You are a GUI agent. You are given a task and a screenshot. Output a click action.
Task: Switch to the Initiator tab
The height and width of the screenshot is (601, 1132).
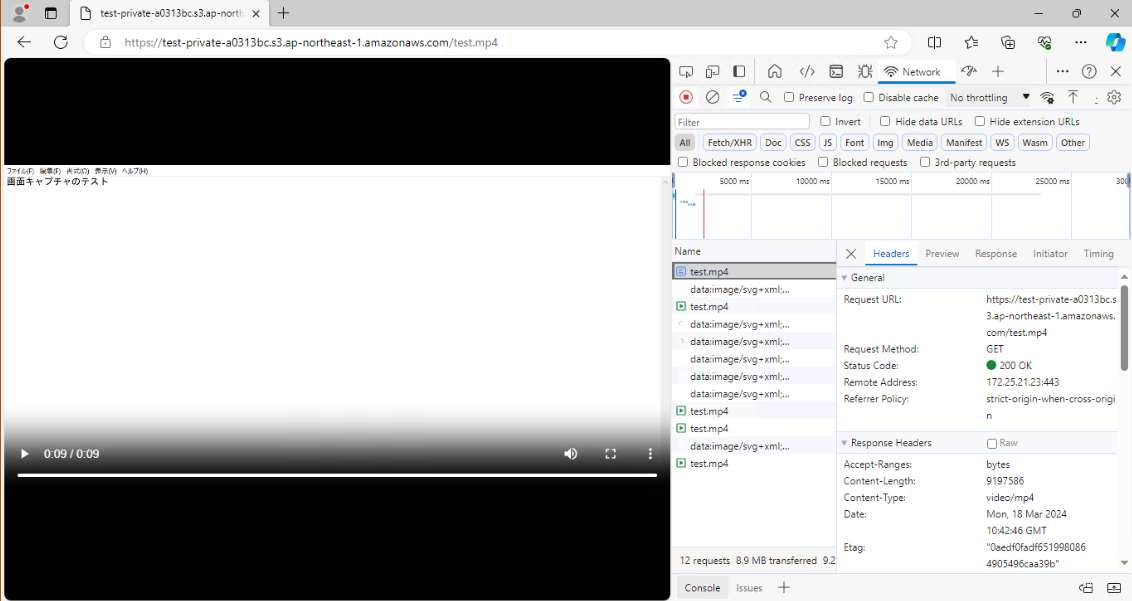[x=1050, y=254]
